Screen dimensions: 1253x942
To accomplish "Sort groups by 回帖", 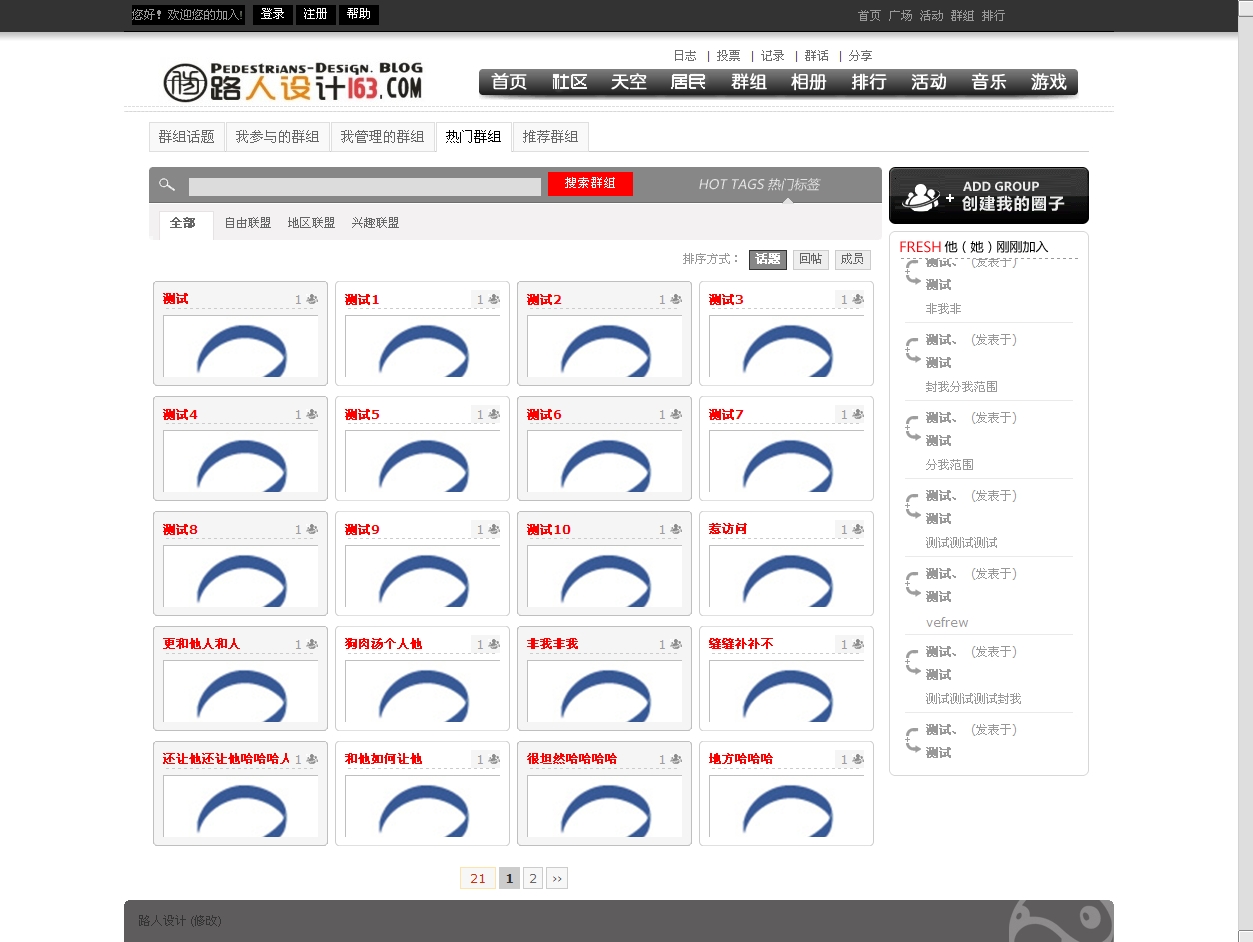I will click(x=811, y=259).
